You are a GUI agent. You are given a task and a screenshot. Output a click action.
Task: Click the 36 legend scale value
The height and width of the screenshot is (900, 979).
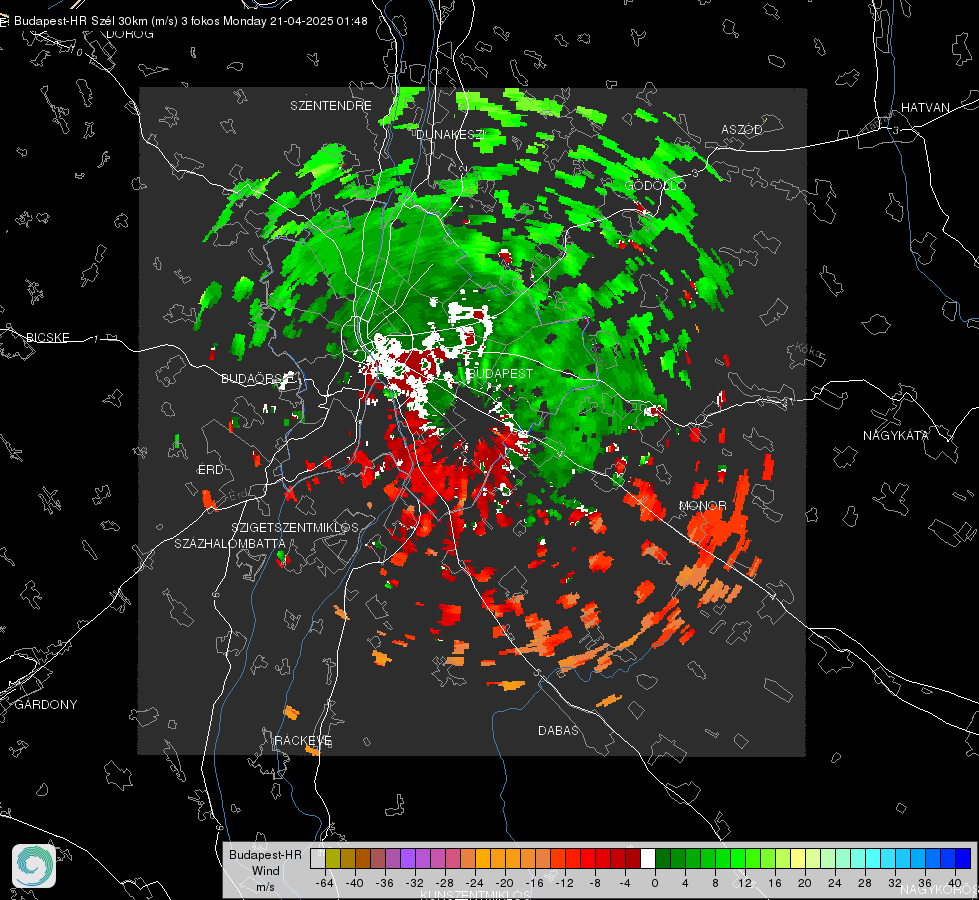click(x=925, y=883)
